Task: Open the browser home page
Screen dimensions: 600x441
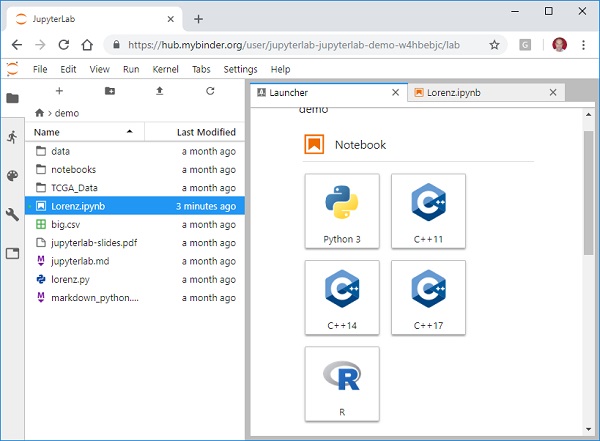Action: 87,45
